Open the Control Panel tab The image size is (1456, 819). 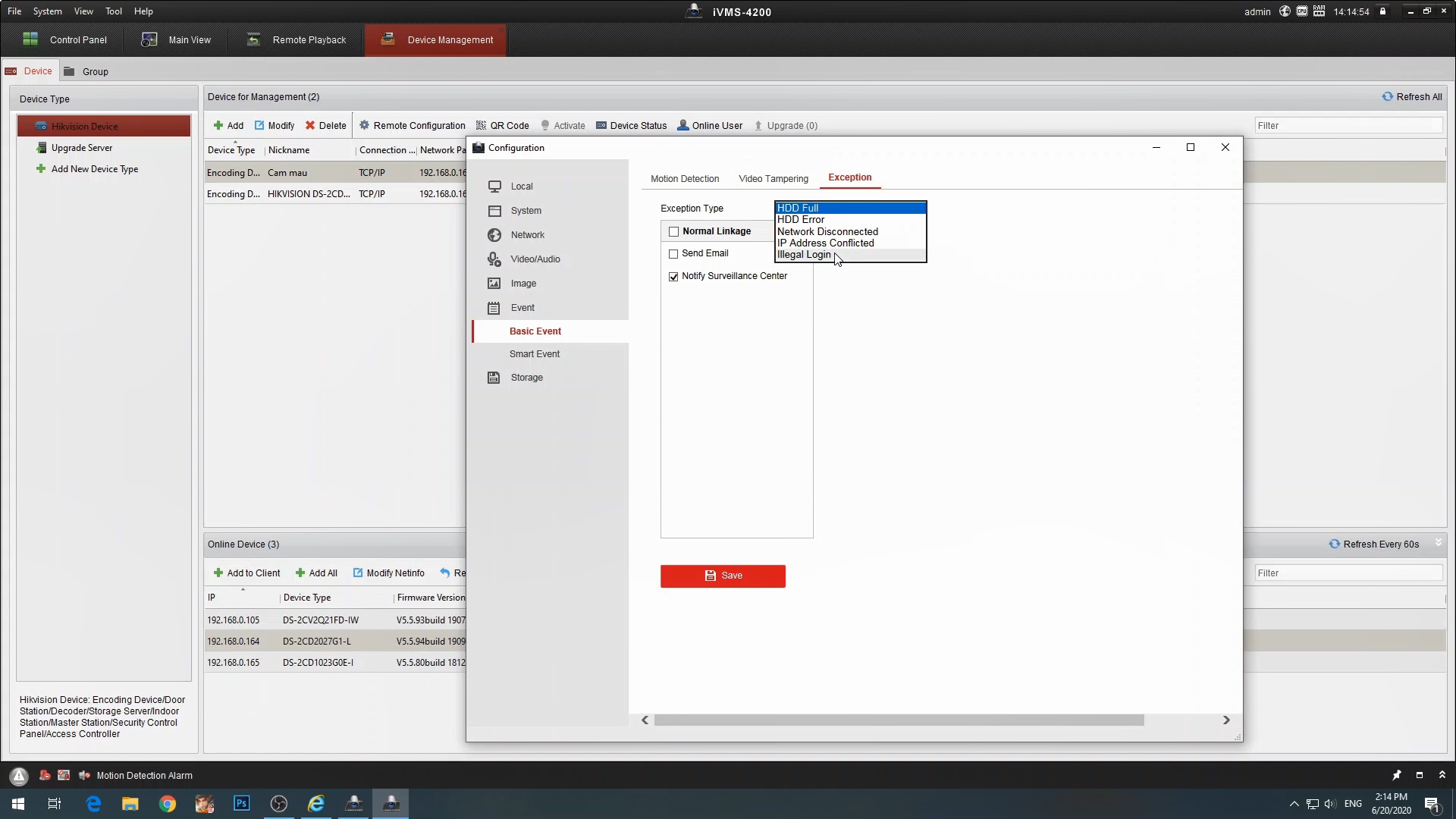click(x=64, y=40)
